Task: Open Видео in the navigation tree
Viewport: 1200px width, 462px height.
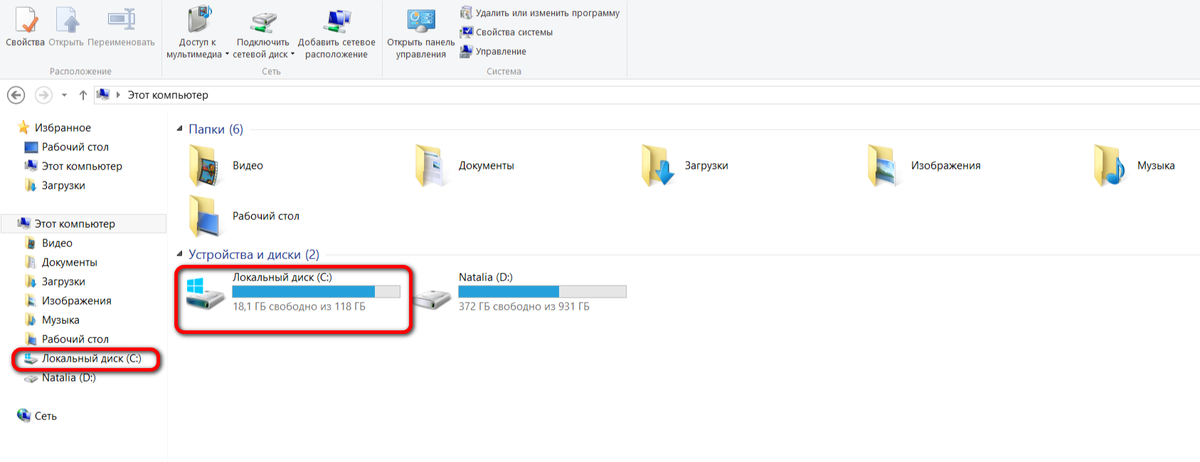Action: pos(49,243)
